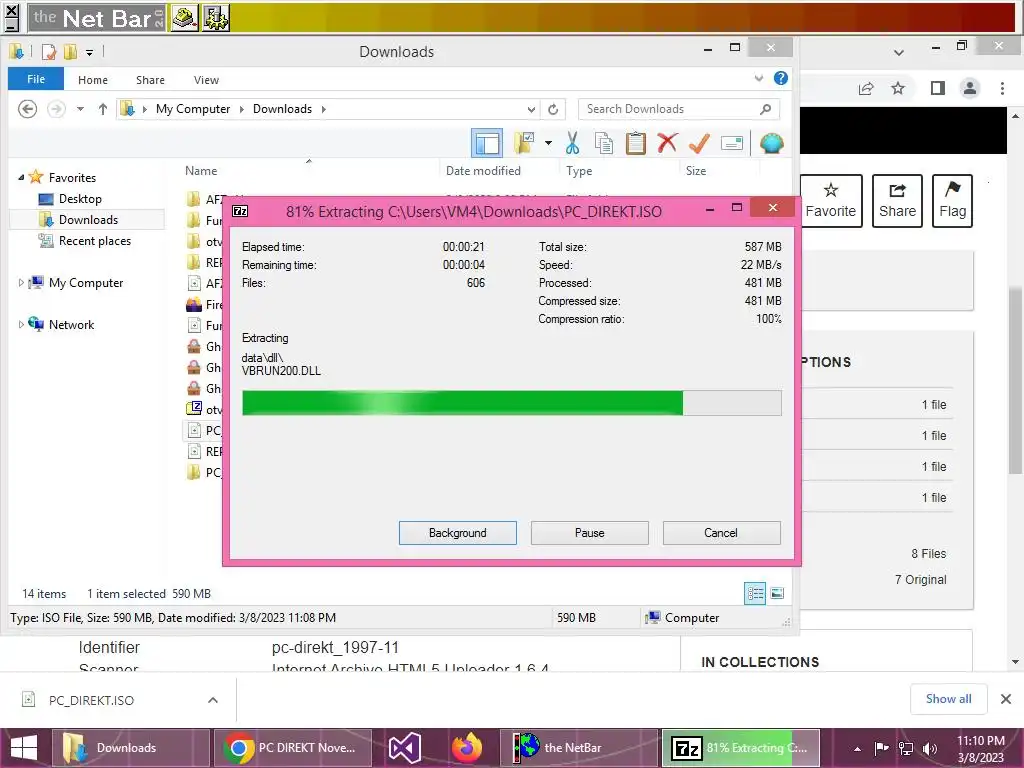Sort by Date modified column
The width and height of the screenshot is (1024, 768).
[x=483, y=170]
